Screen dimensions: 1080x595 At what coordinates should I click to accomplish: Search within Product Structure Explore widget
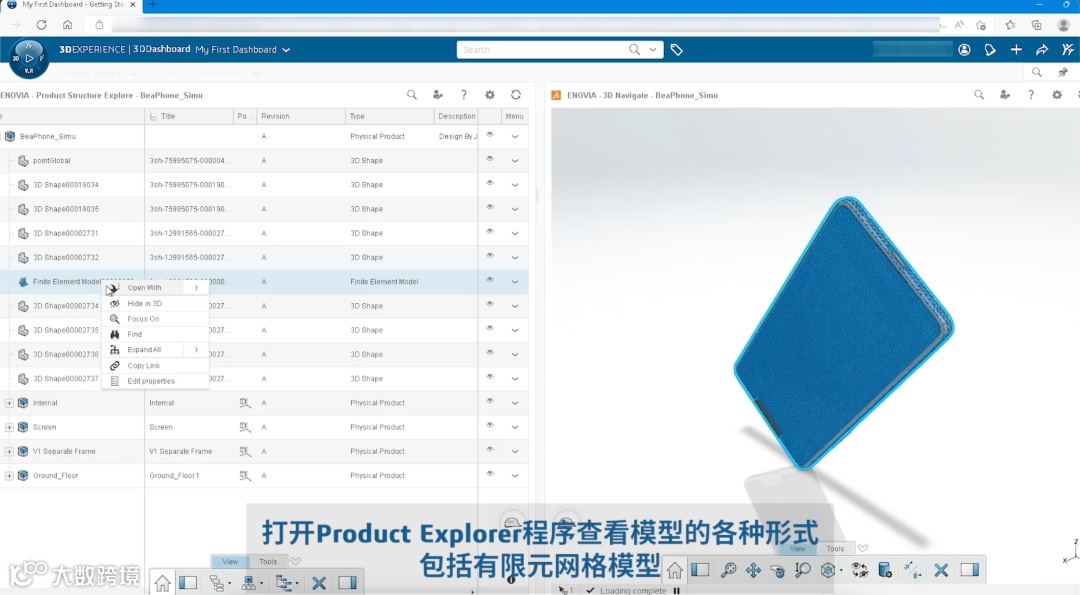point(412,95)
